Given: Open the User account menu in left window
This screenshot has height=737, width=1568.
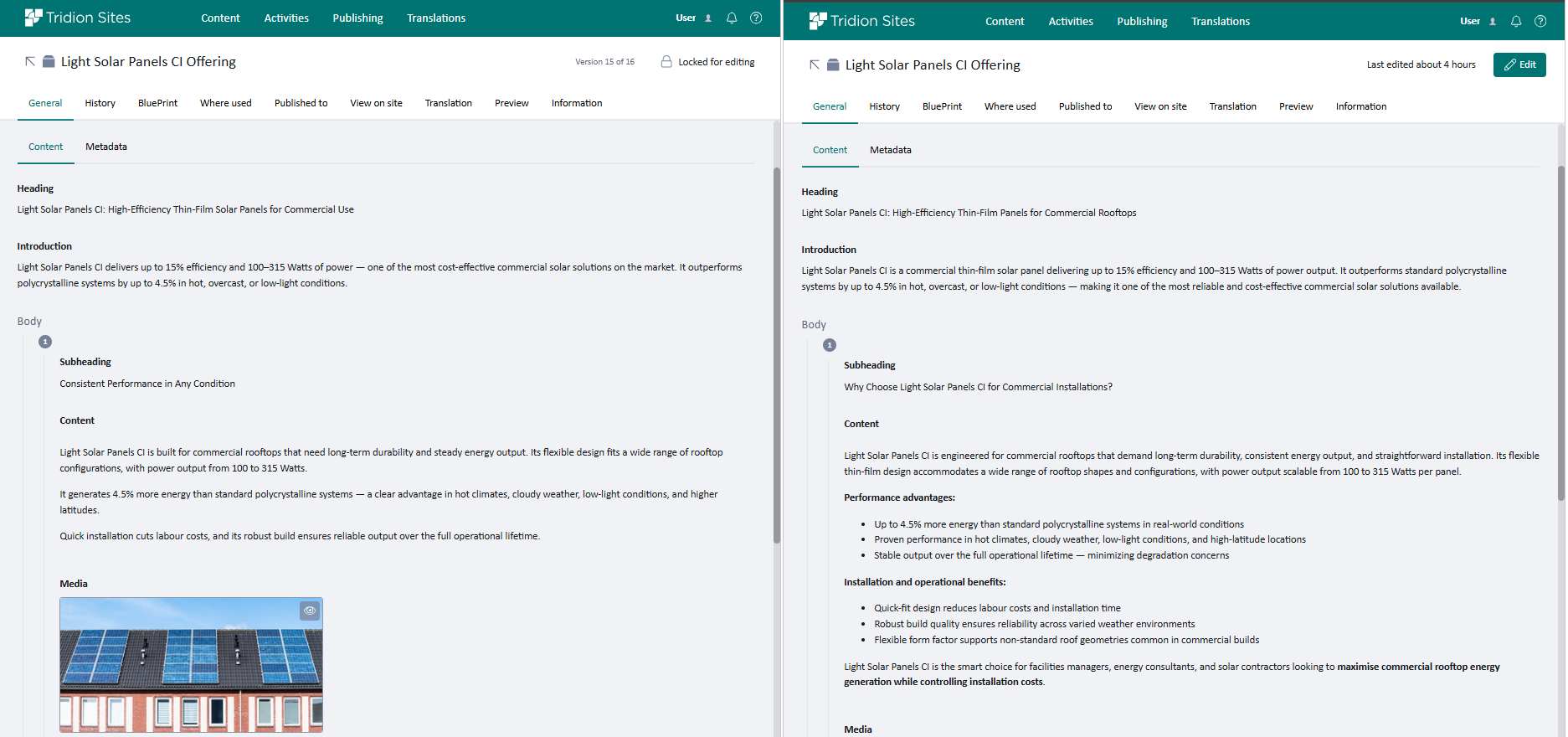Looking at the screenshot, I should (693, 18).
